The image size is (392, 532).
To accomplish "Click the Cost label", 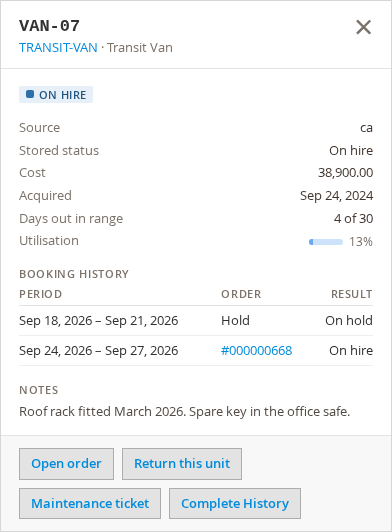I will coord(32,173).
